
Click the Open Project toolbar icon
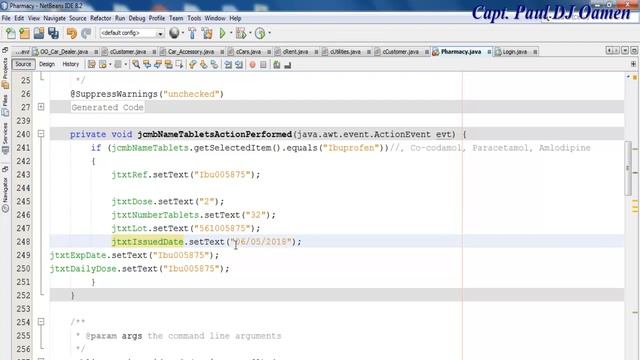pyautogui.click(x=39, y=33)
